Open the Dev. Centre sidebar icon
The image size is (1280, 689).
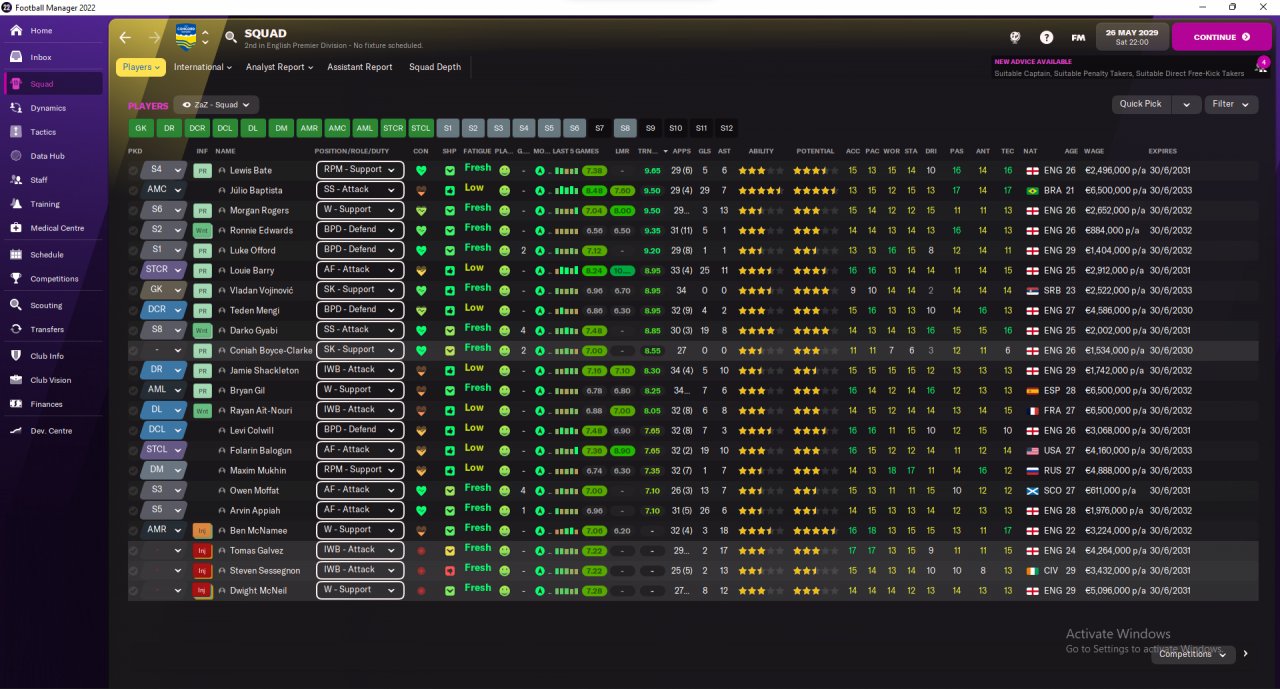[x=15, y=431]
